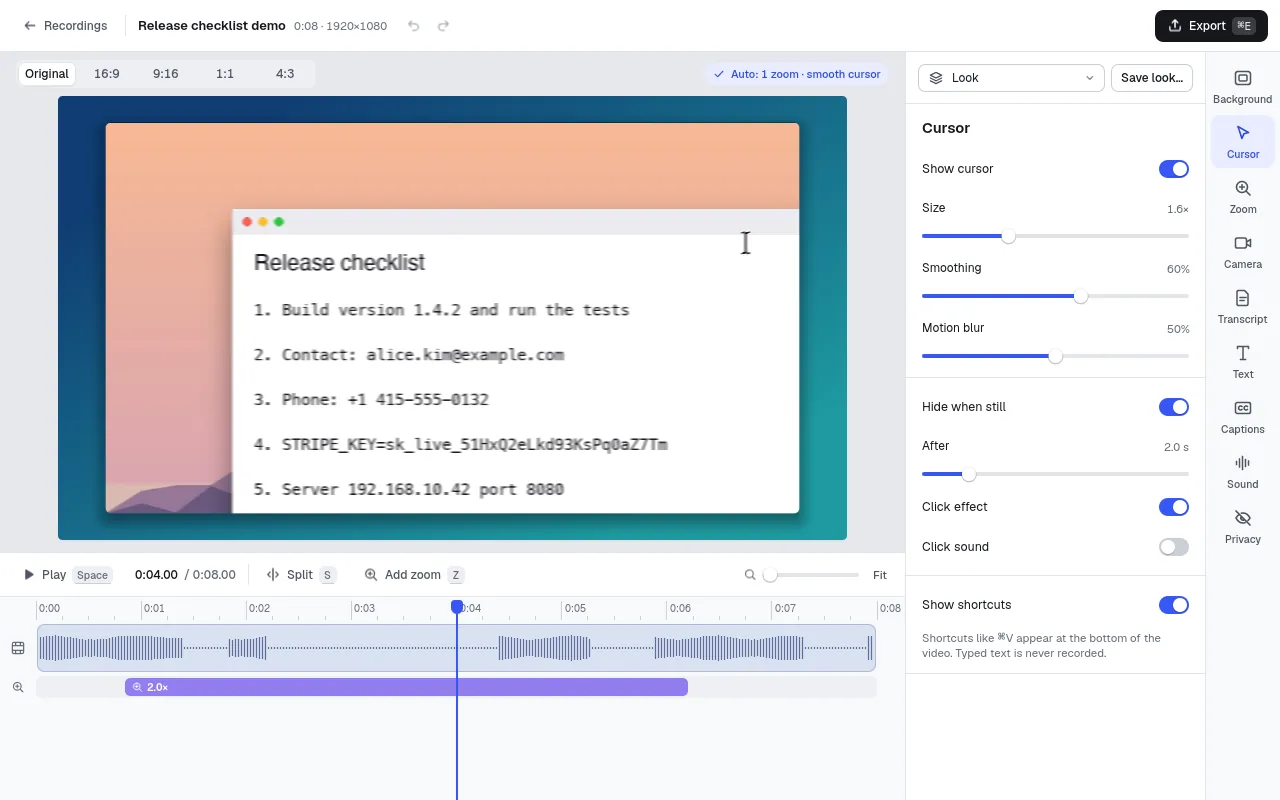This screenshot has height=800, width=1280.
Task: Open the Background panel in sidebar
Action: click(x=1242, y=87)
